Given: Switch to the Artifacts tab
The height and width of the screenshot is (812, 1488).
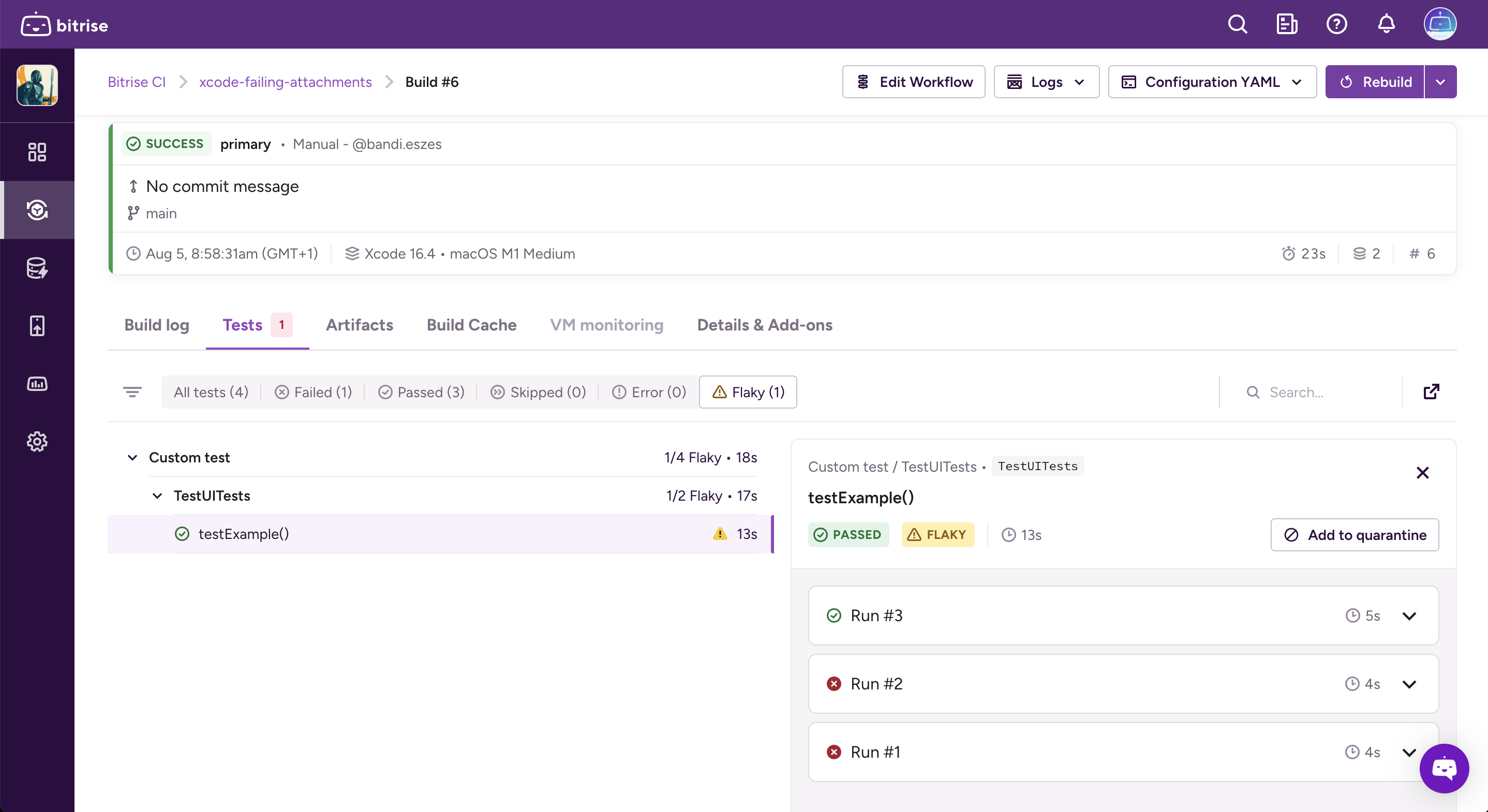Looking at the screenshot, I should coord(359,325).
